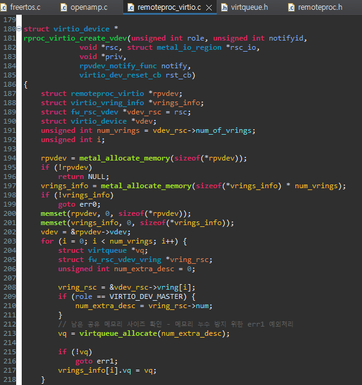
Task: Click the header file icon on virtqueue.h tab
Action: pos(225,7)
